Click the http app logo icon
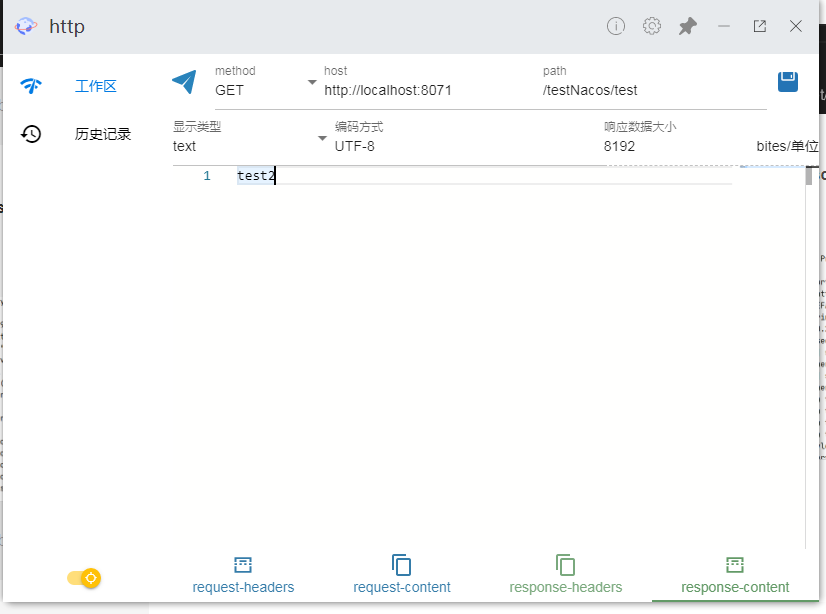 click(26, 26)
